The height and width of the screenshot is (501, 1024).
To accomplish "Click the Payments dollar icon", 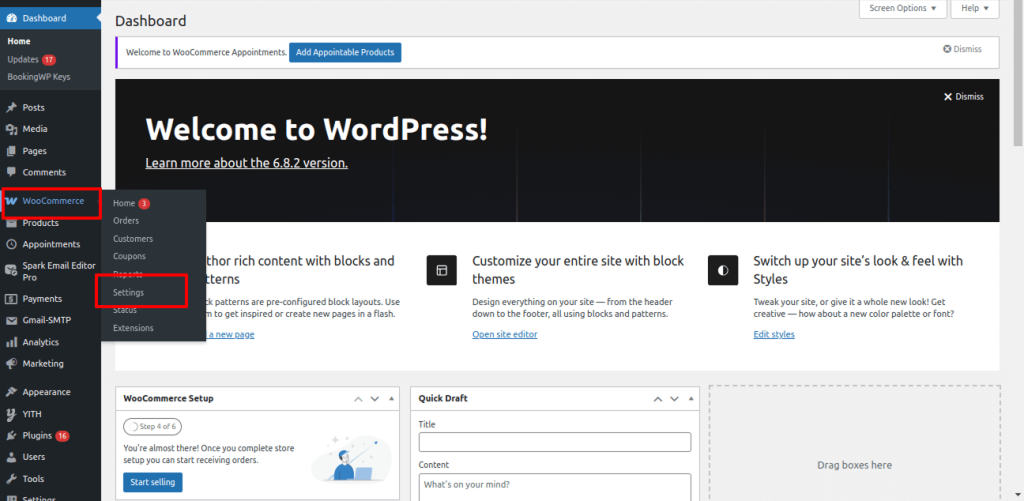I will (x=11, y=299).
